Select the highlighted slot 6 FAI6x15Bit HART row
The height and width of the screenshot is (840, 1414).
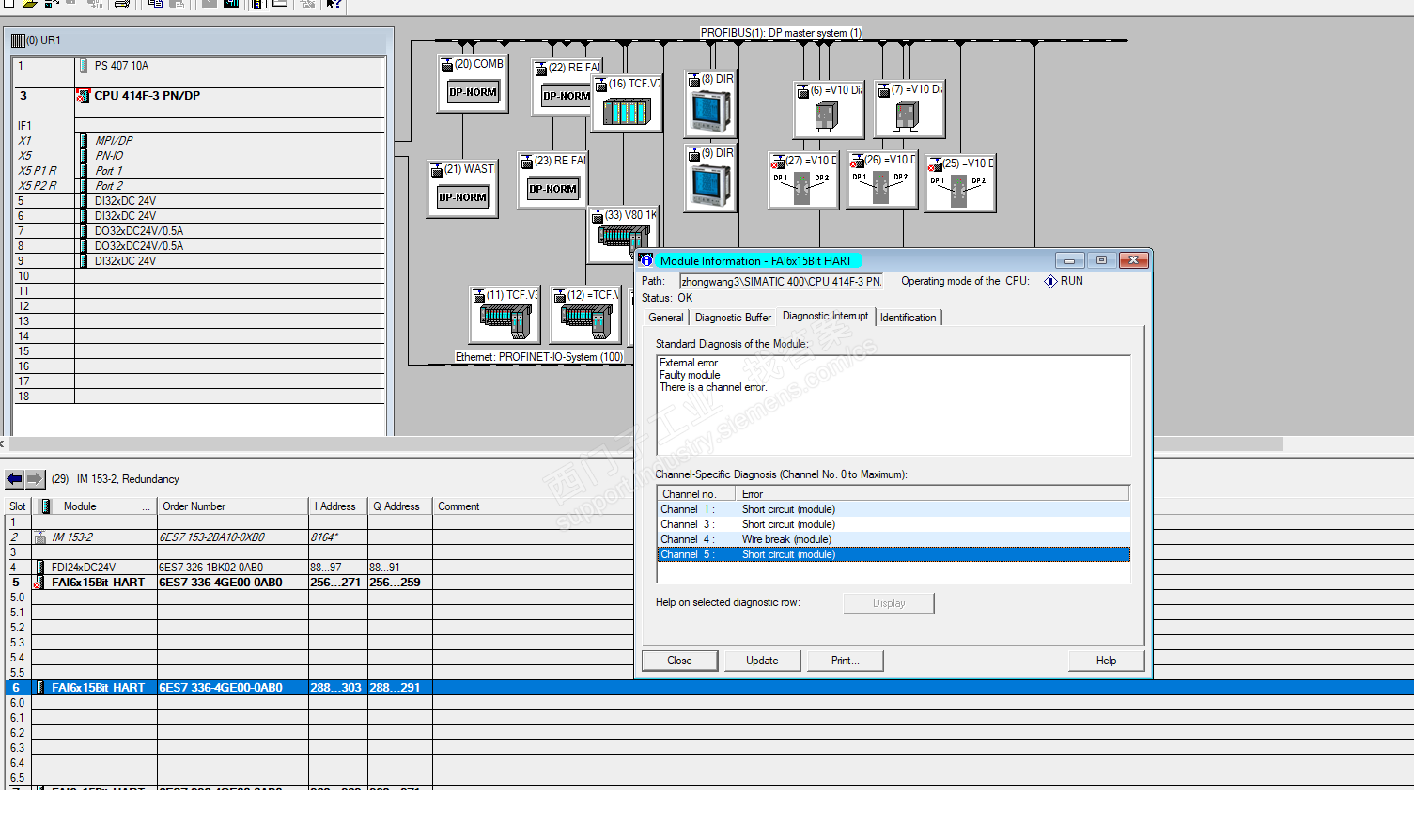(x=709, y=688)
